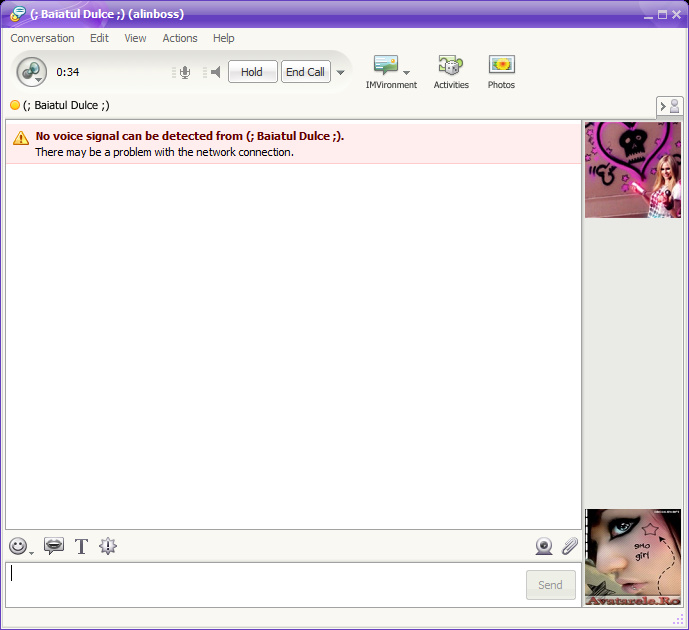Image resolution: width=689 pixels, height=630 pixels.
Task: Open the emoticons smiley picker
Action: (18, 546)
